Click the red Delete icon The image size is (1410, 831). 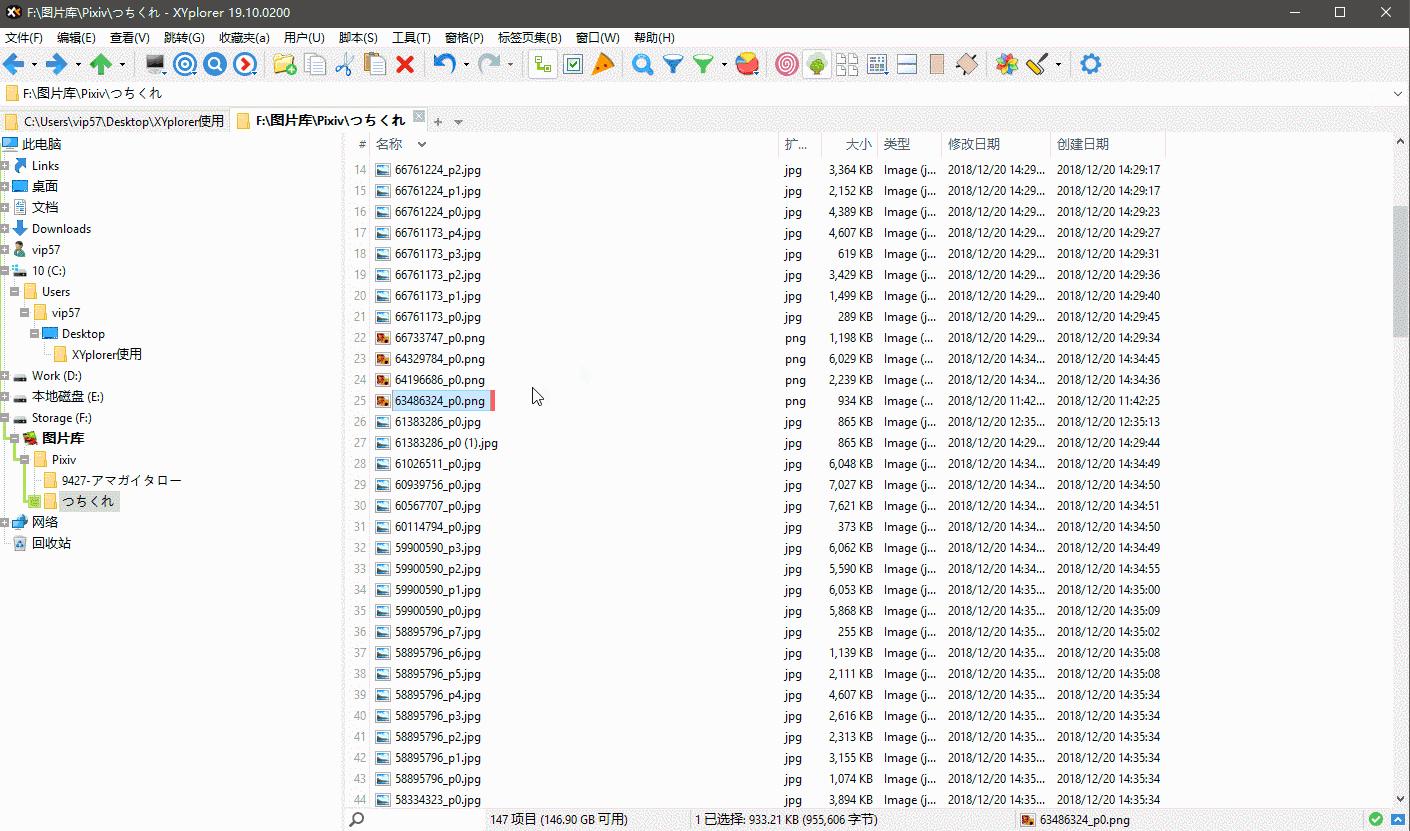click(x=405, y=63)
